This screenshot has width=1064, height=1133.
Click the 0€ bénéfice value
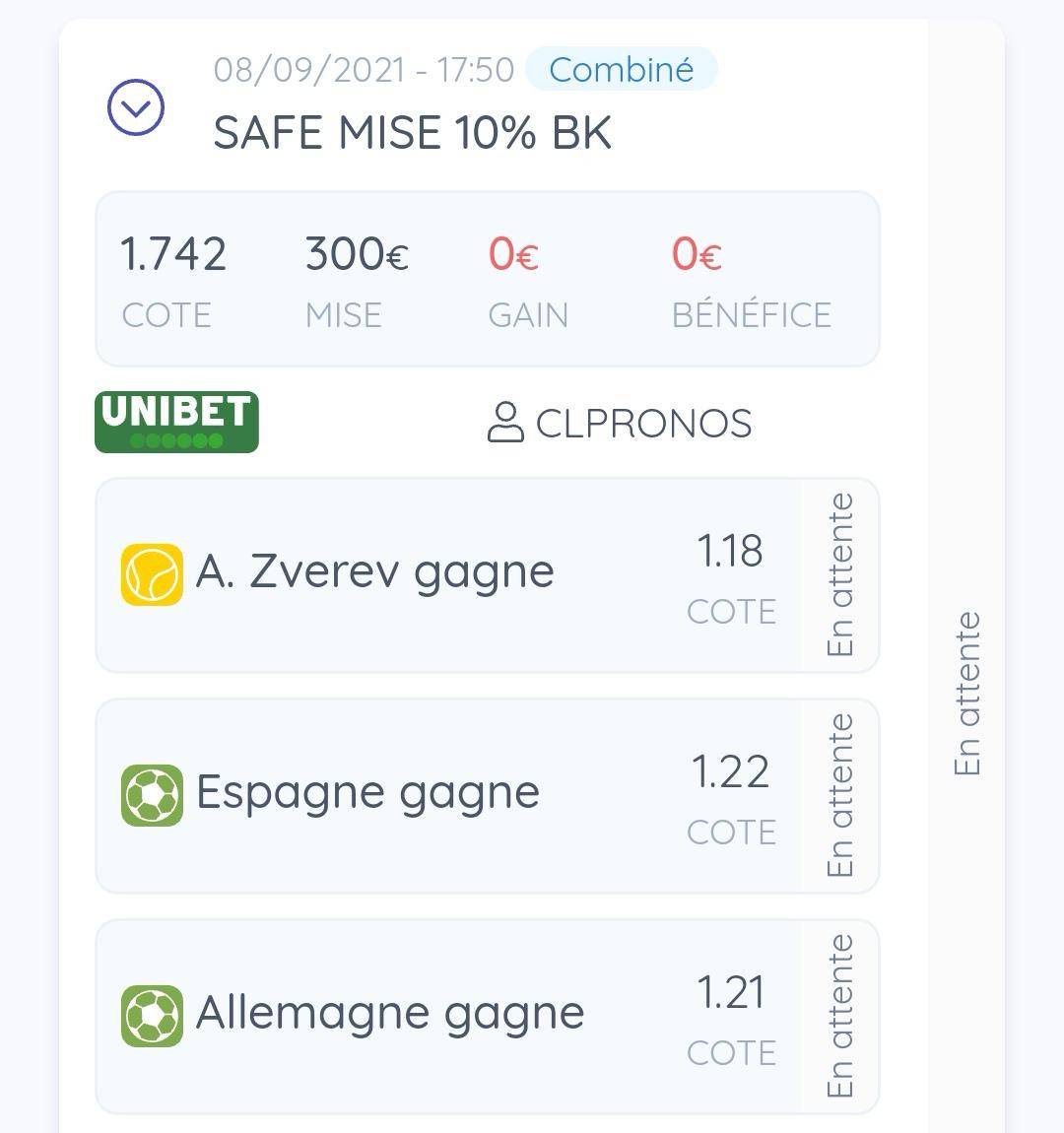pos(697,254)
